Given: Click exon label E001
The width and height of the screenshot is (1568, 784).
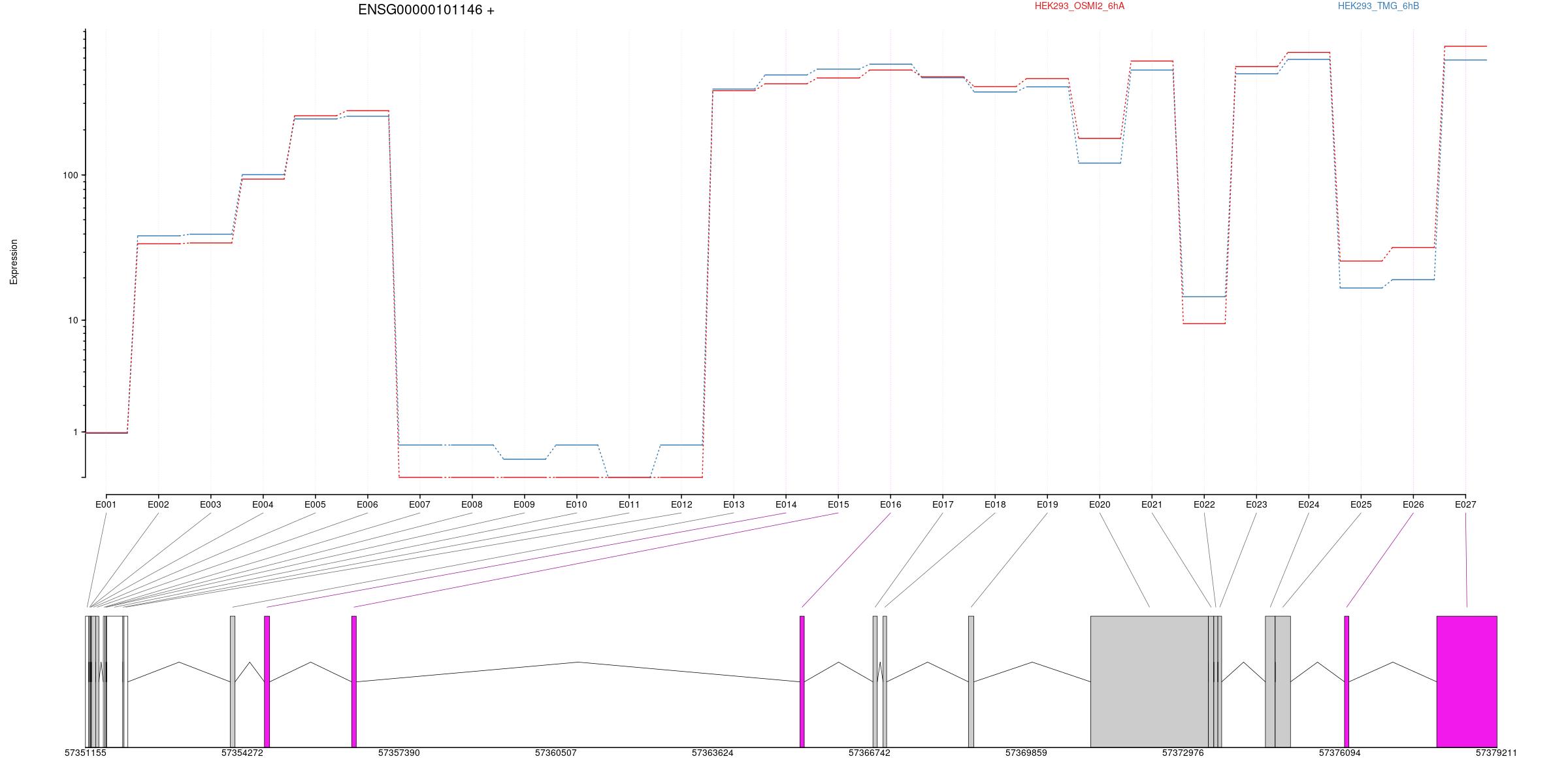Looking at the screenshot, I should (x=106, y=504).
